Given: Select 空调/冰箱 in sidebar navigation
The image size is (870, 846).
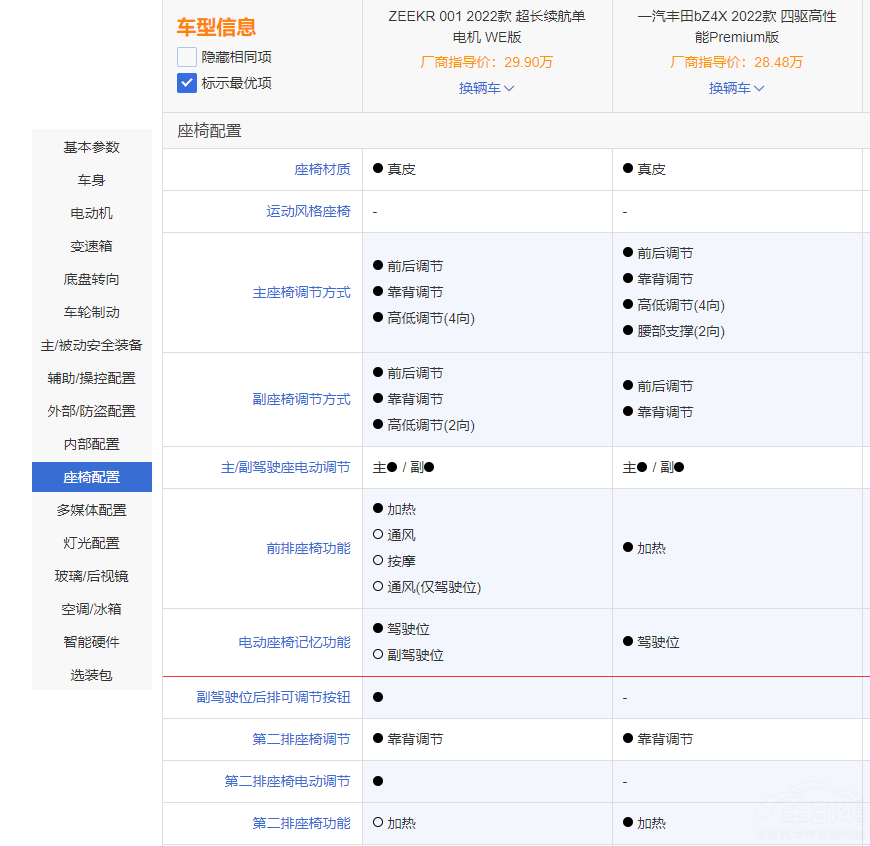Looking at the screenshot, I should [92, 609].
